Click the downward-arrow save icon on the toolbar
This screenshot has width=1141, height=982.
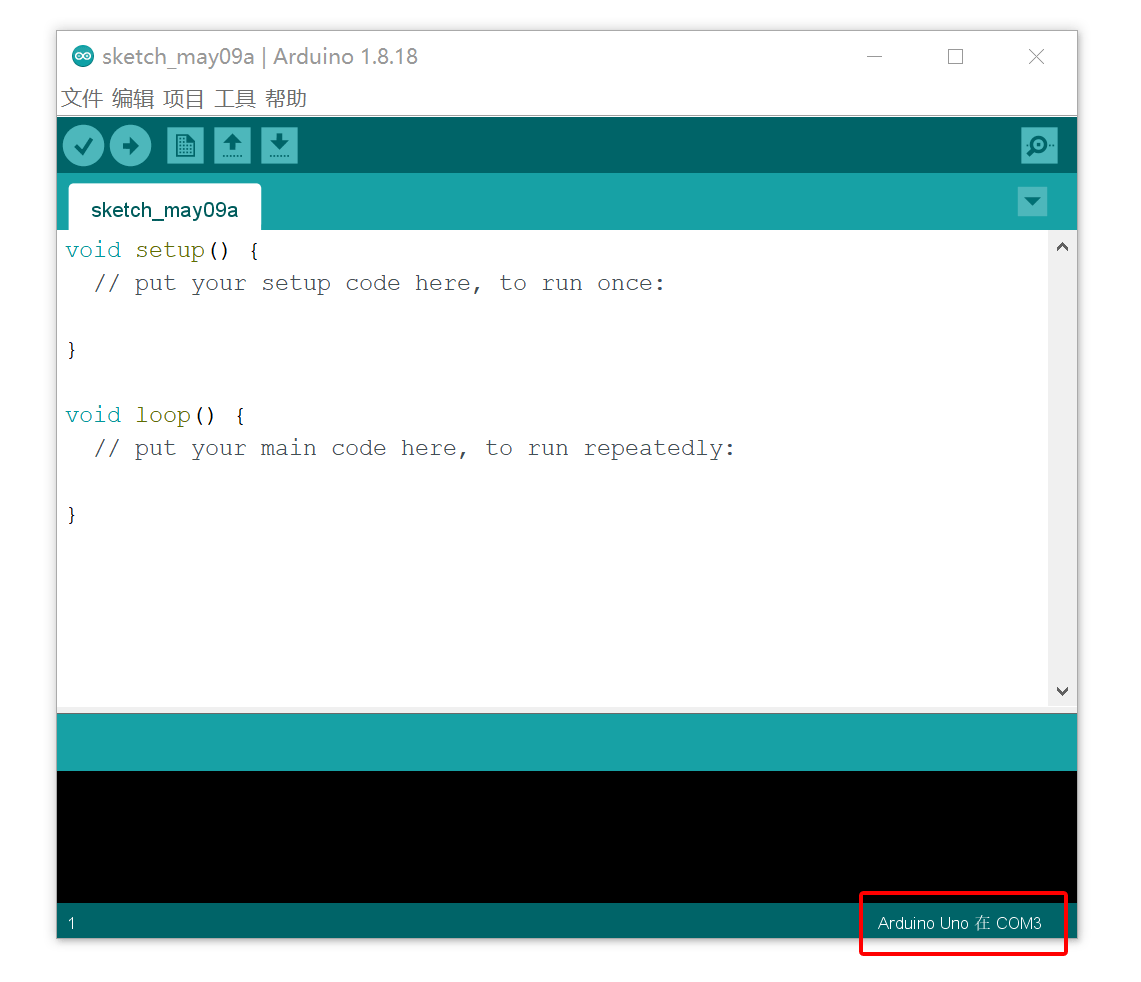[x=279, y=145]
